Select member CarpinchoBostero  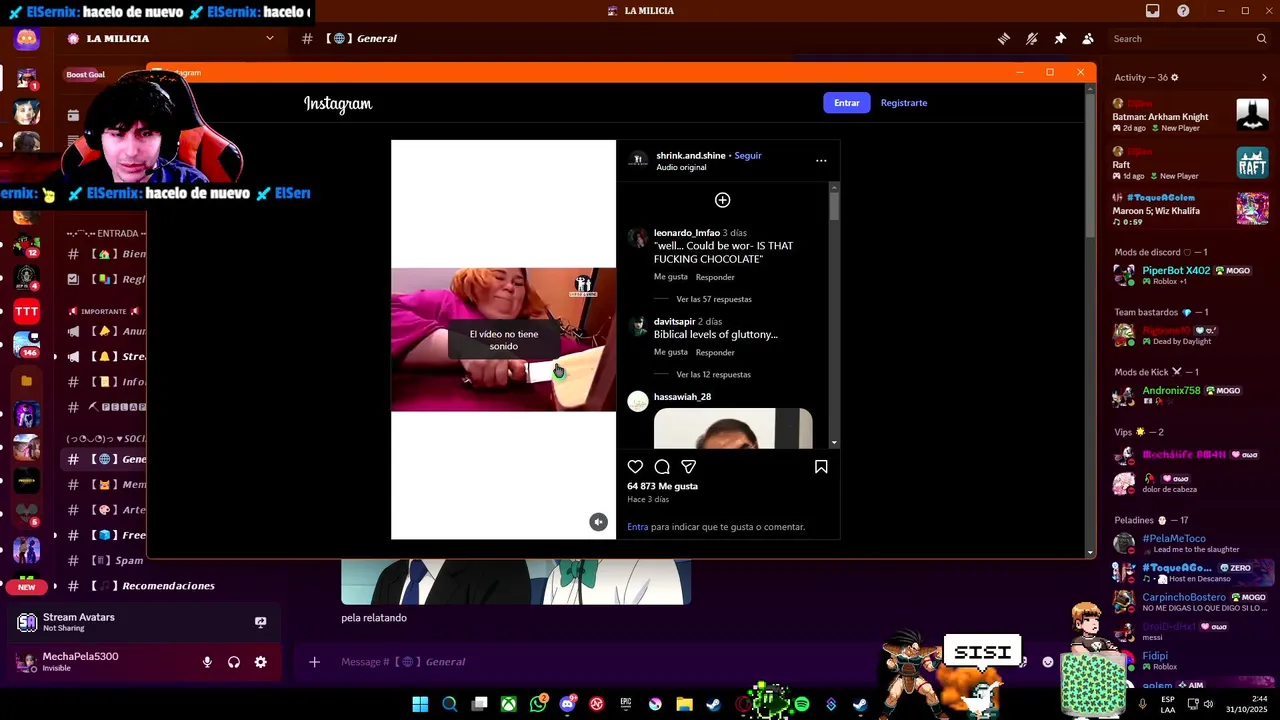coord(1190,602)
